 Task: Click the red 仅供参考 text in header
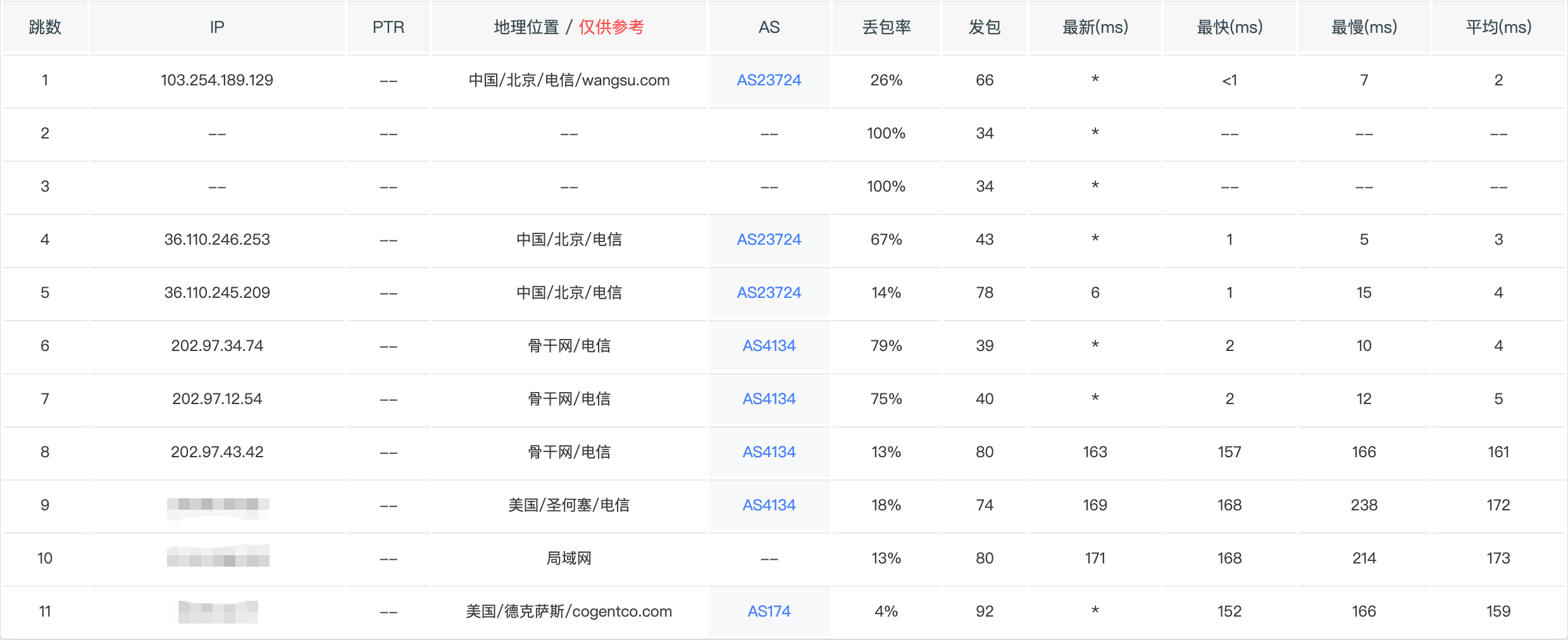pos(611,27)
